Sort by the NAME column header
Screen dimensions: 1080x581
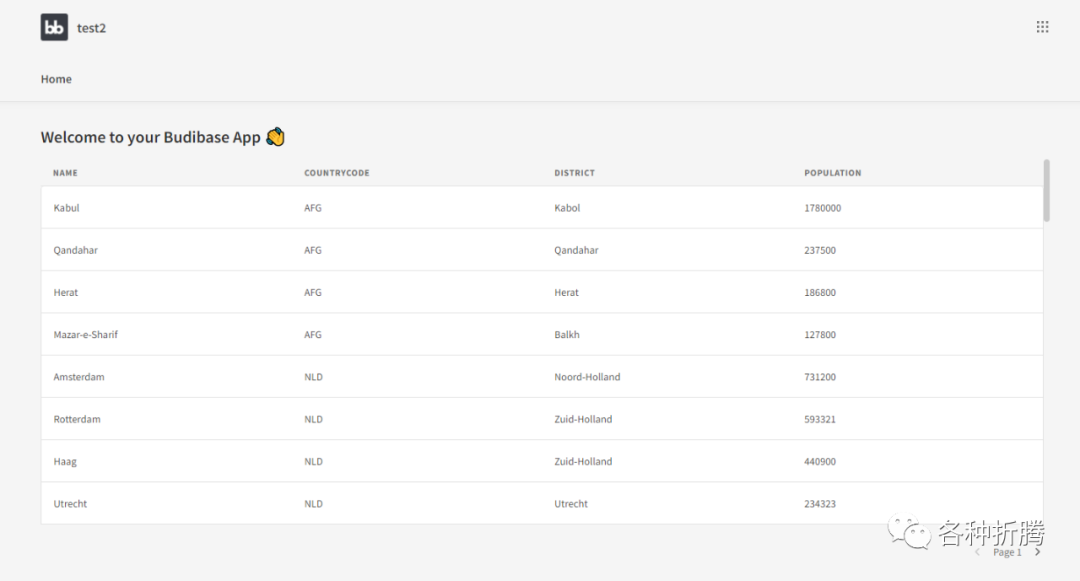65,173
